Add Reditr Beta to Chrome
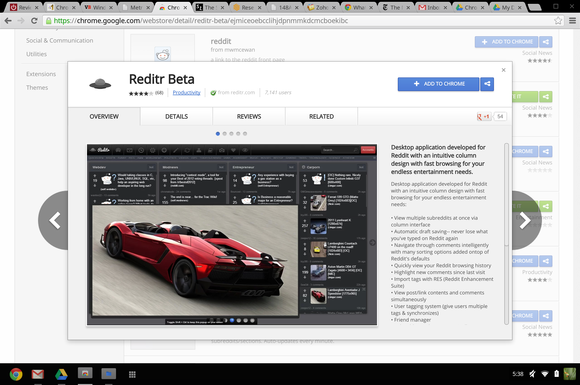This screenshot has height=385, width=580. tap(438, 84)
